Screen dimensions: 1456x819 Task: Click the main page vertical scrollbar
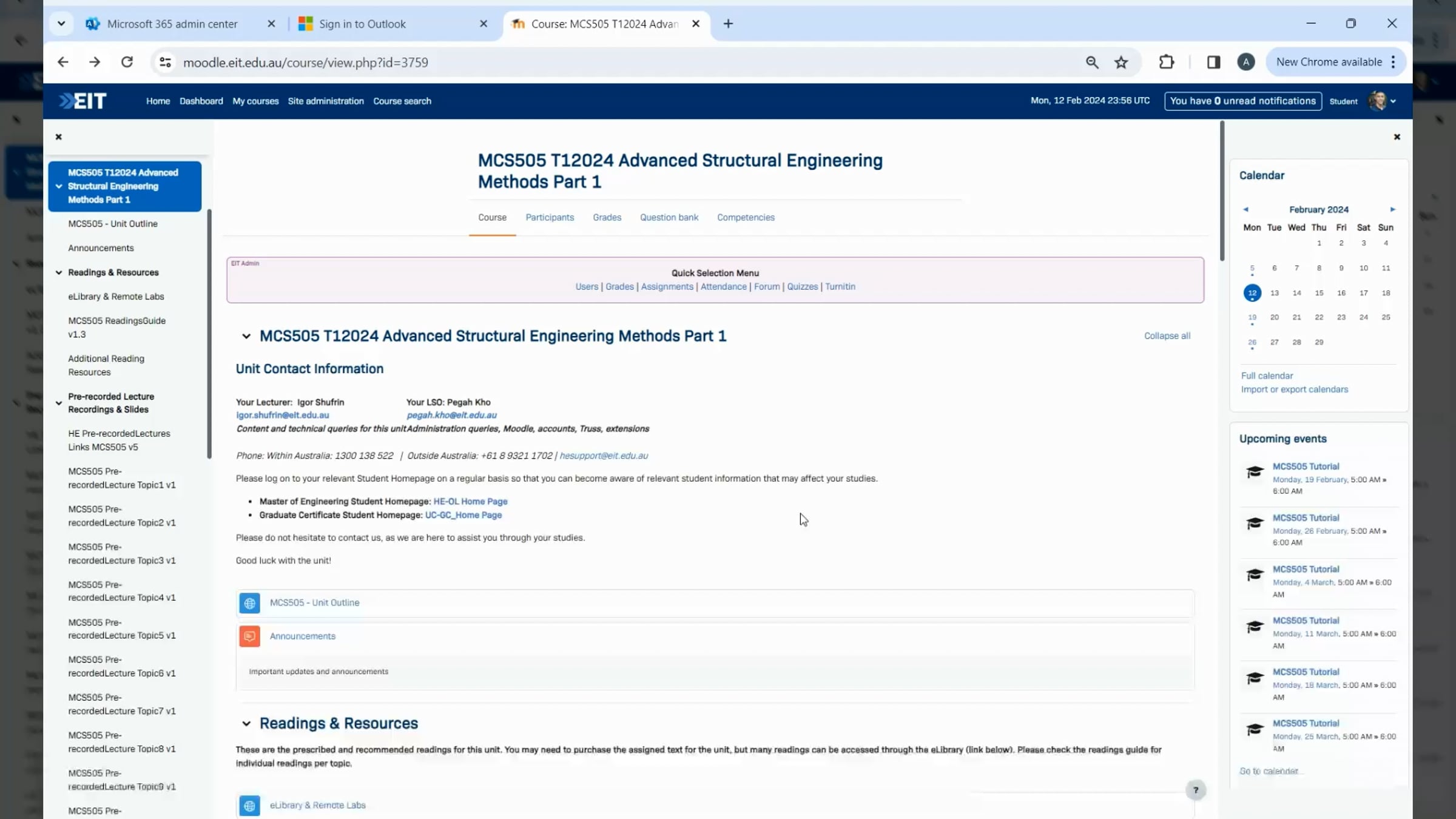tap(1222, 191)
